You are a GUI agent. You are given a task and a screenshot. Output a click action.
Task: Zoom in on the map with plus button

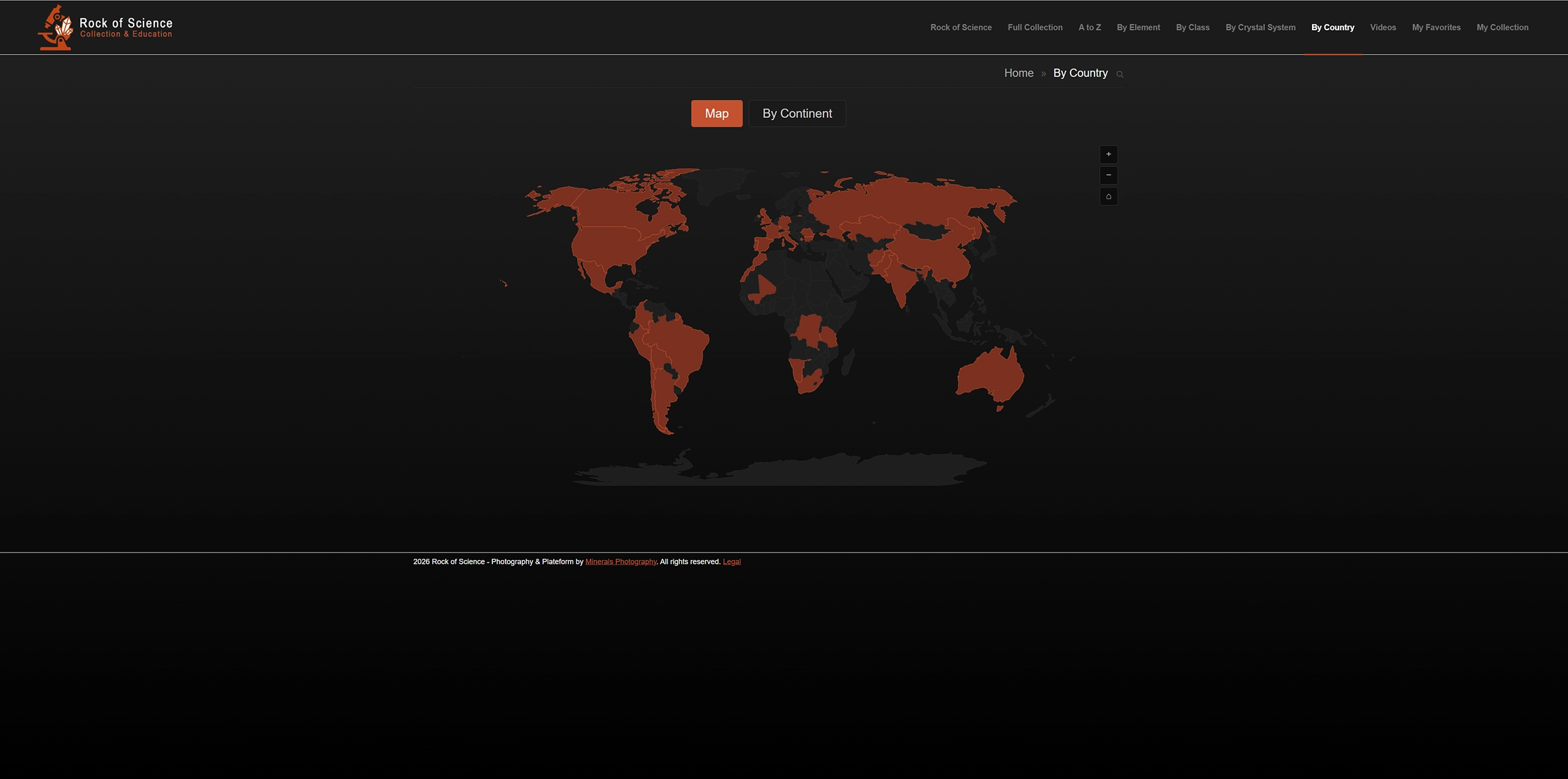pos(1108,154)
